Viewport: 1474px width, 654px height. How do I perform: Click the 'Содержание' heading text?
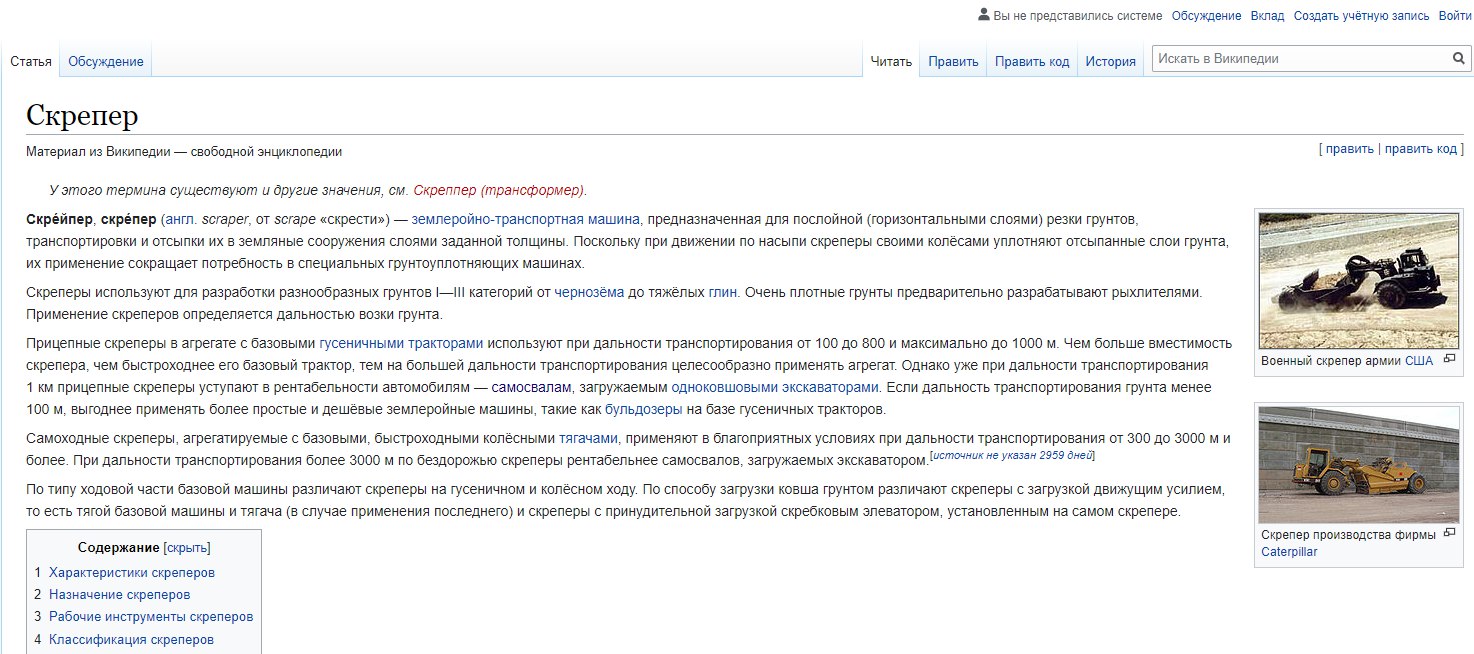click(x=118, y=548)
